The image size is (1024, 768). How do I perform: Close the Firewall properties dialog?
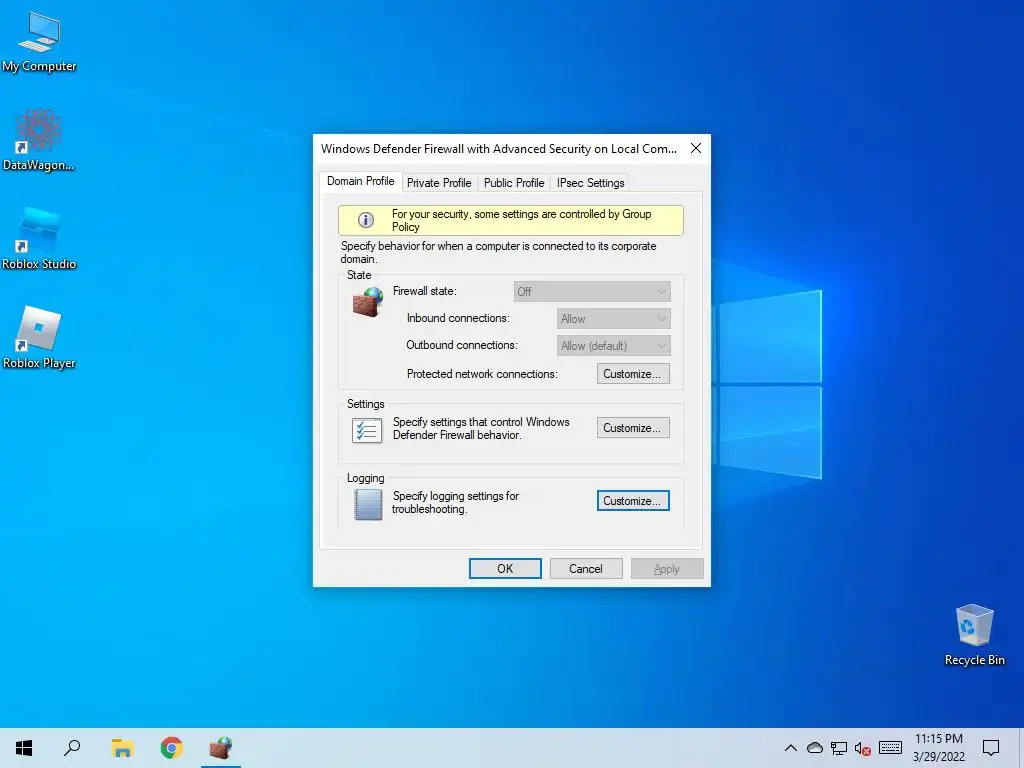point(696,148)
